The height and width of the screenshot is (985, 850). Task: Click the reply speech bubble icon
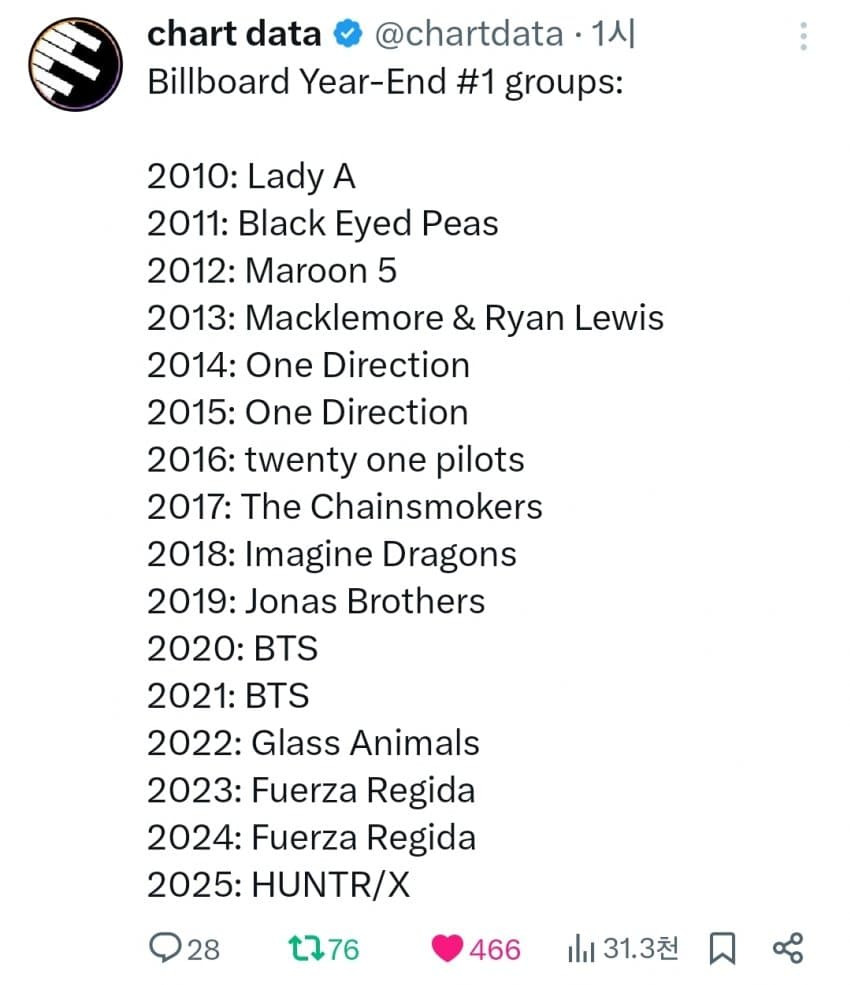point(164,947)
